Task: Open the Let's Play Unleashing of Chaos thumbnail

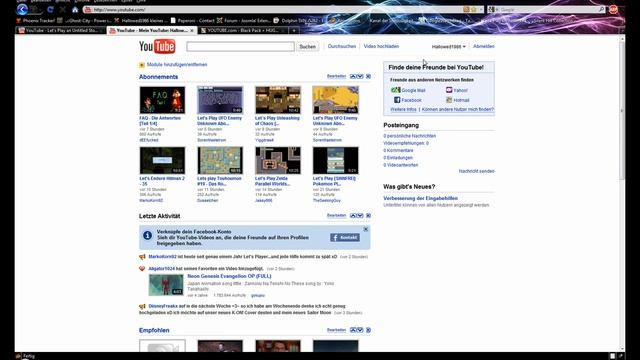Action: click(x=278, y=100)
